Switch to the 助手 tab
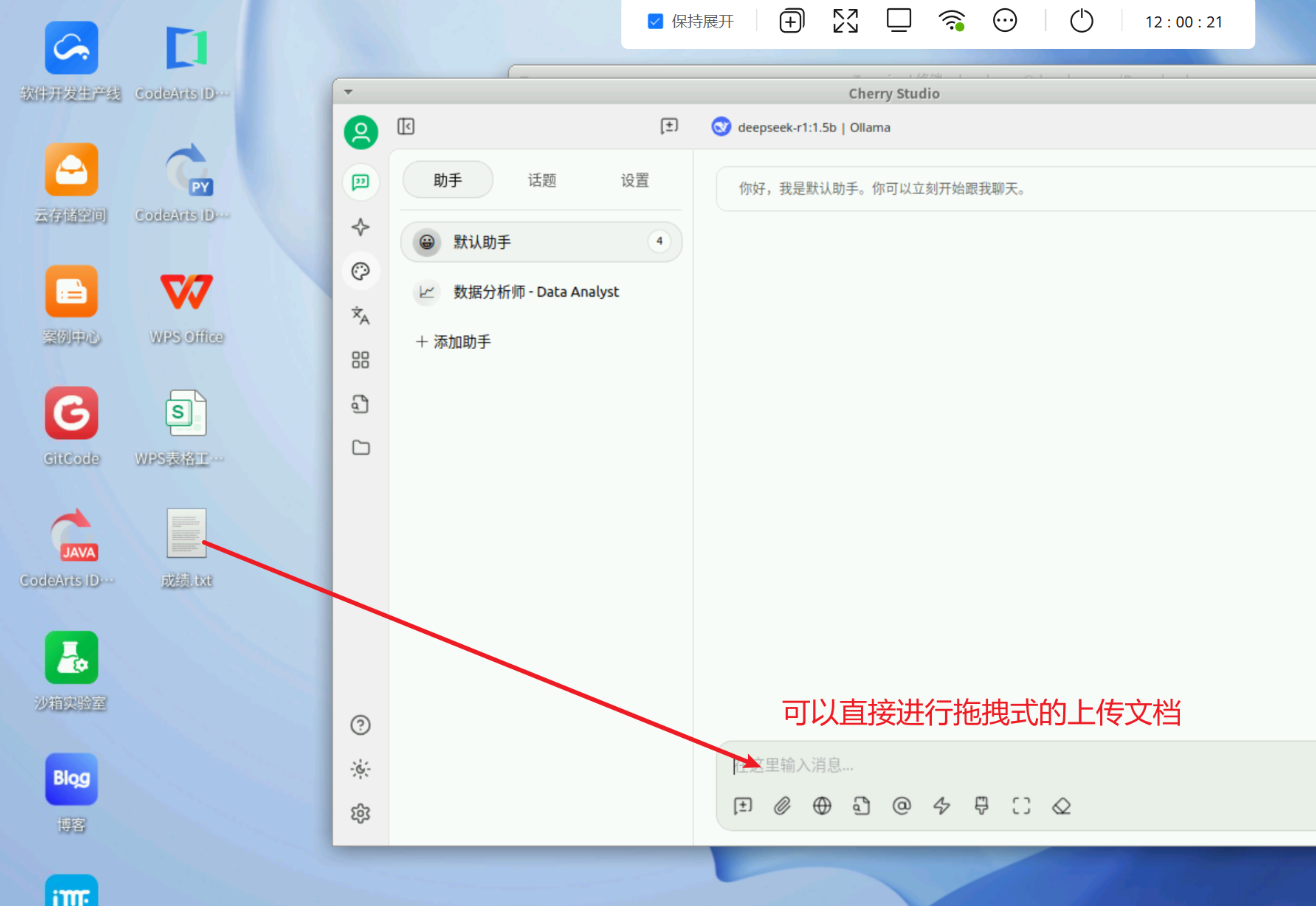Screen dimensions: 1316x906 coord(447,180)
